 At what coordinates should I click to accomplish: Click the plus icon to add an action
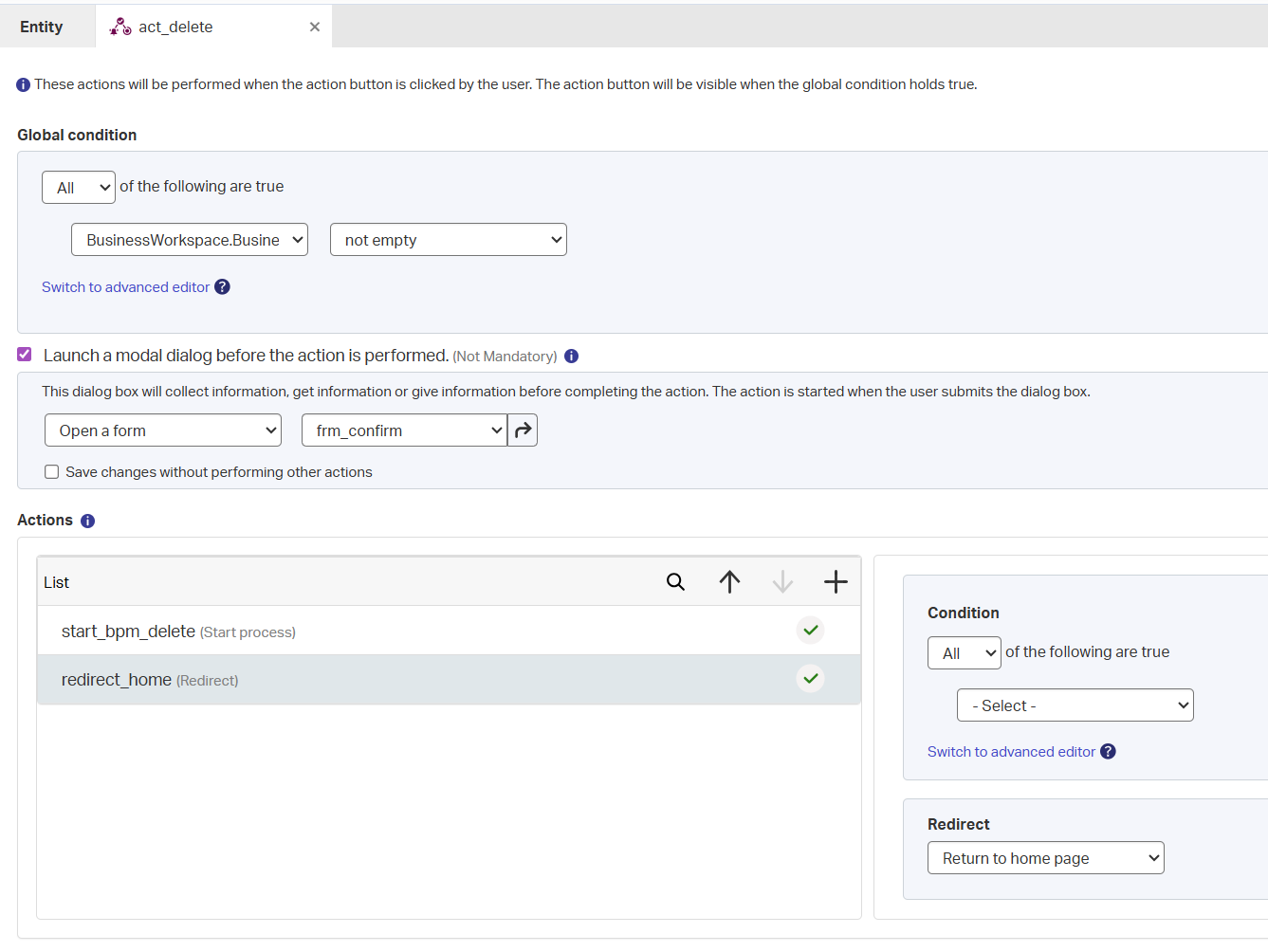pos(836,581)
